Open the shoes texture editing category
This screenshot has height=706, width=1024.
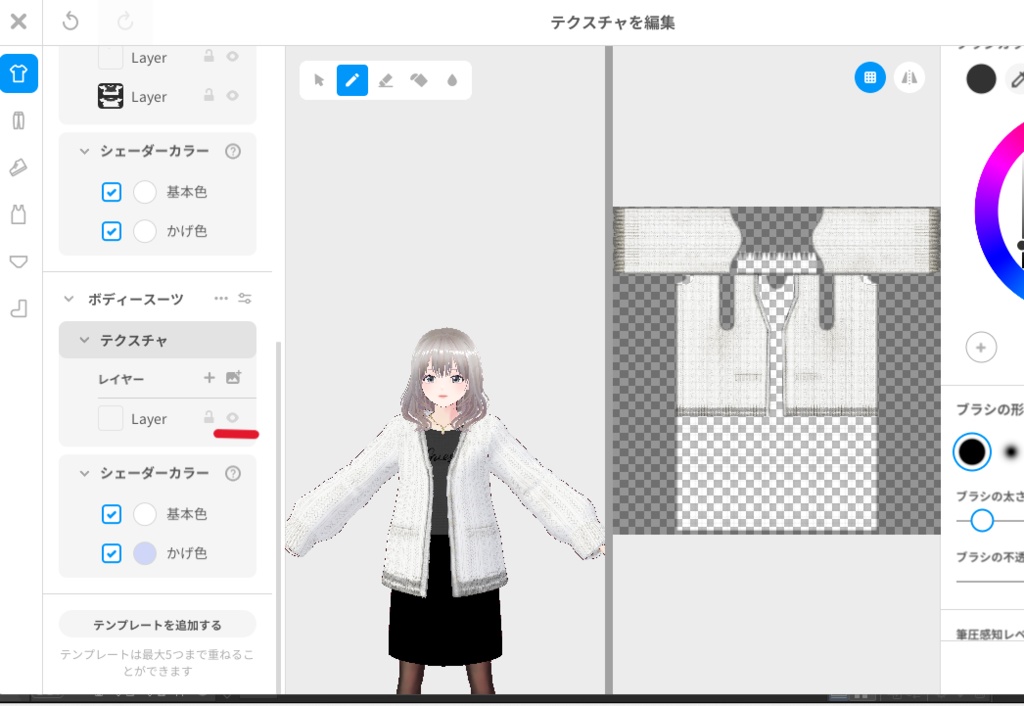click(19, 167)
